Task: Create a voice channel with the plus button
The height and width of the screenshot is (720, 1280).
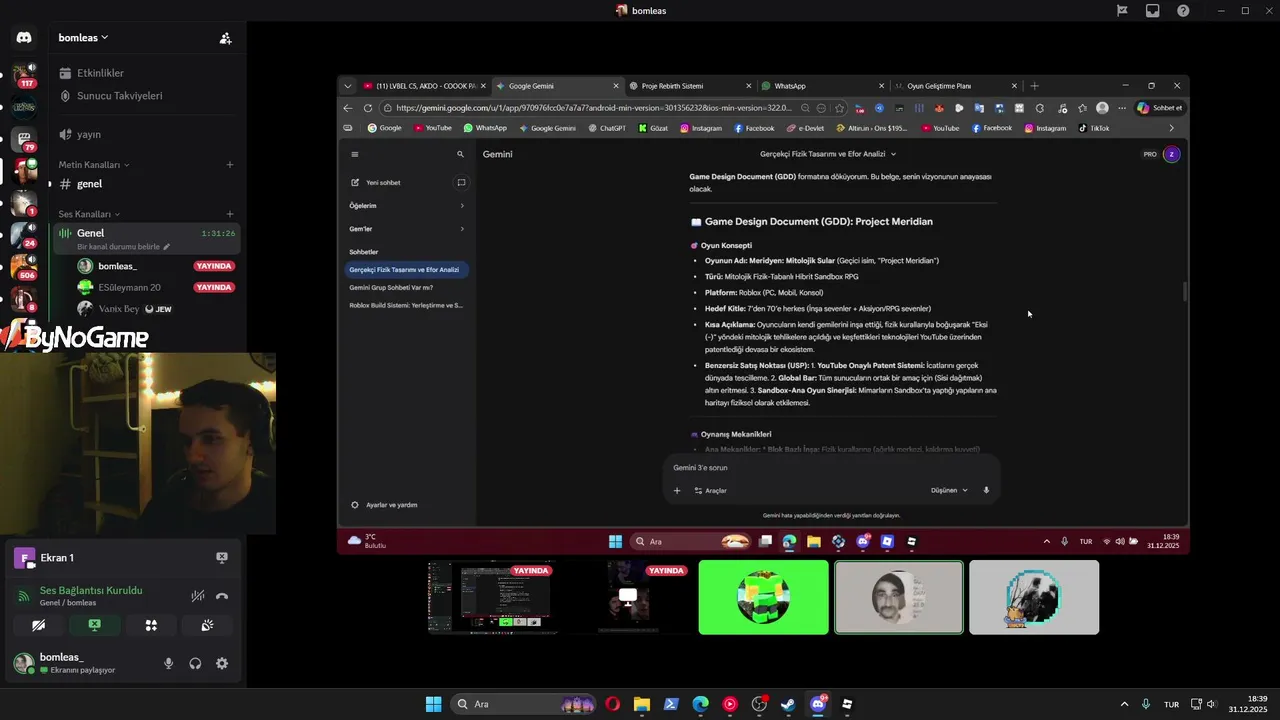Action: 229,214
